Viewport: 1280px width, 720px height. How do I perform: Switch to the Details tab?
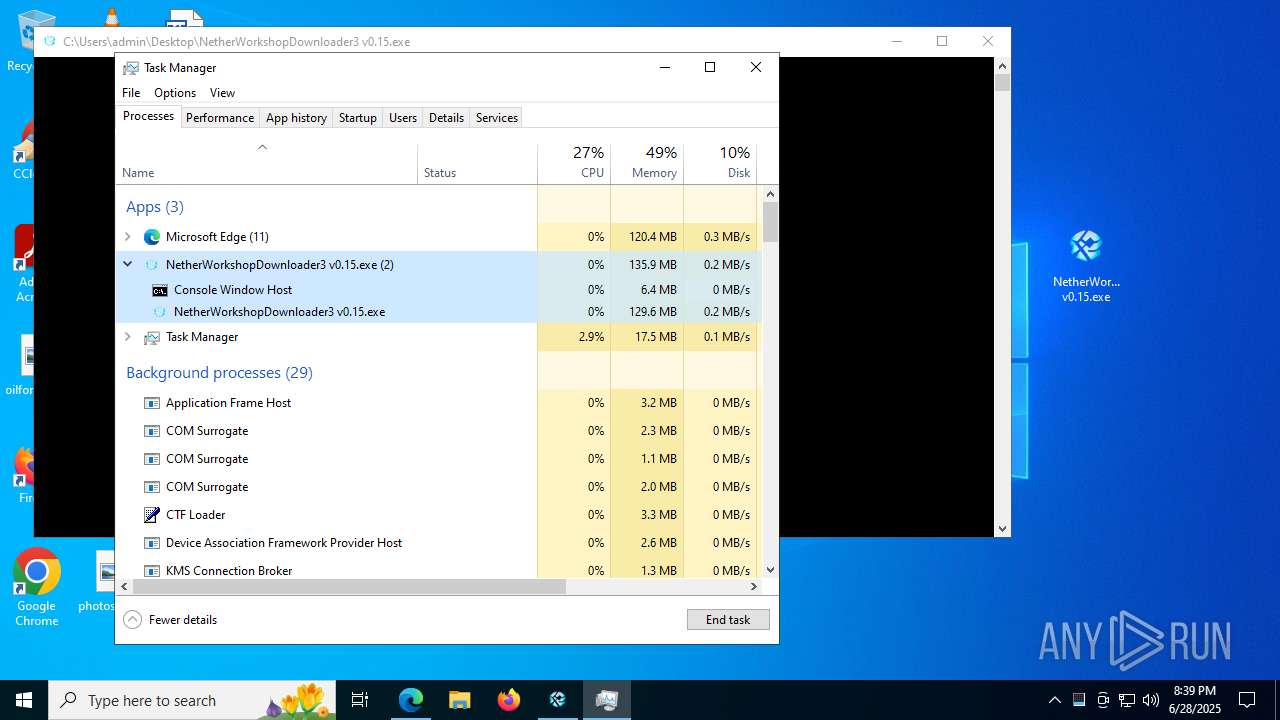[x=446, y=118]
